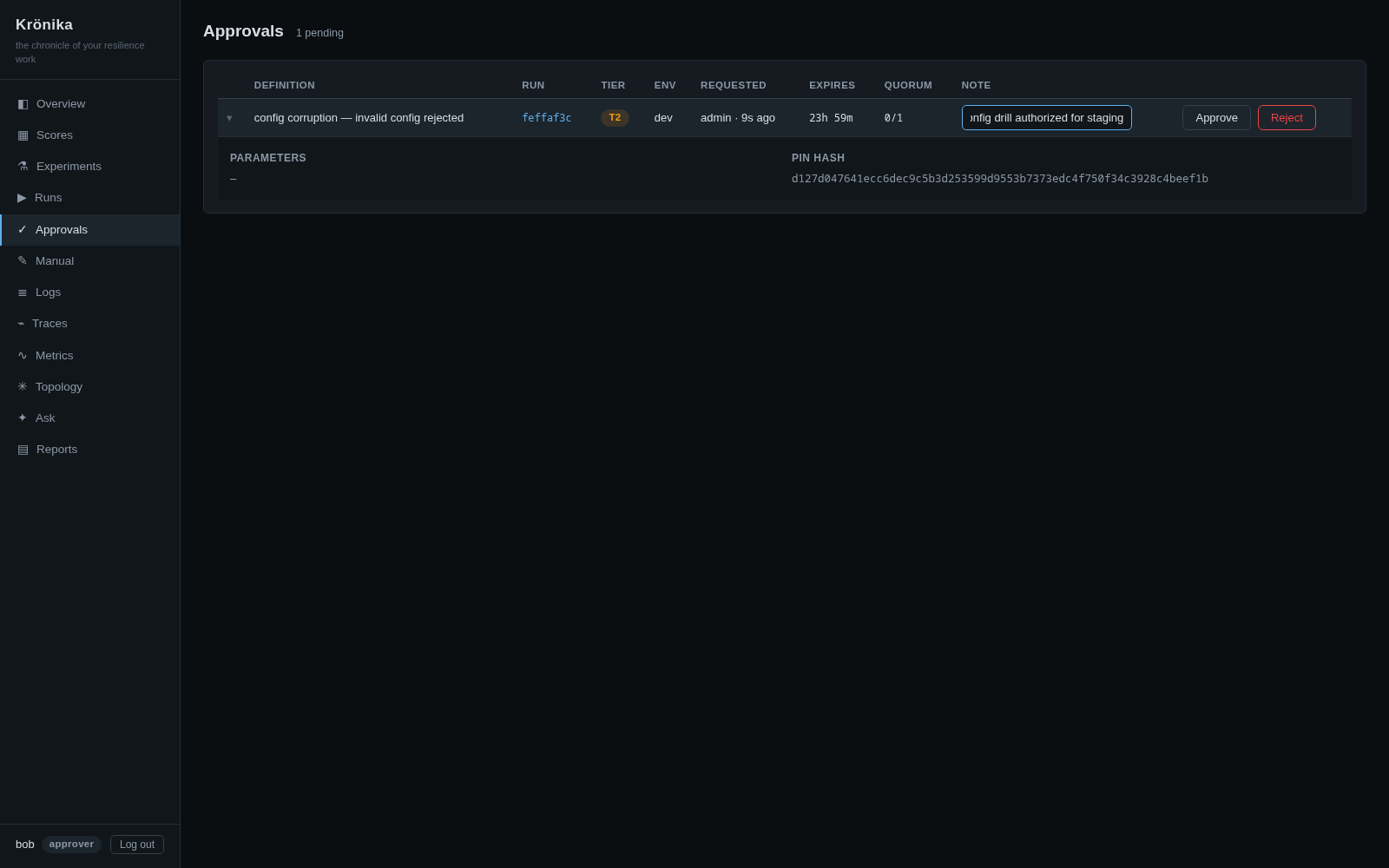Viewport: 1389px width, 868px height.
Task: Open the Logs page
Action: pos(90,293)
